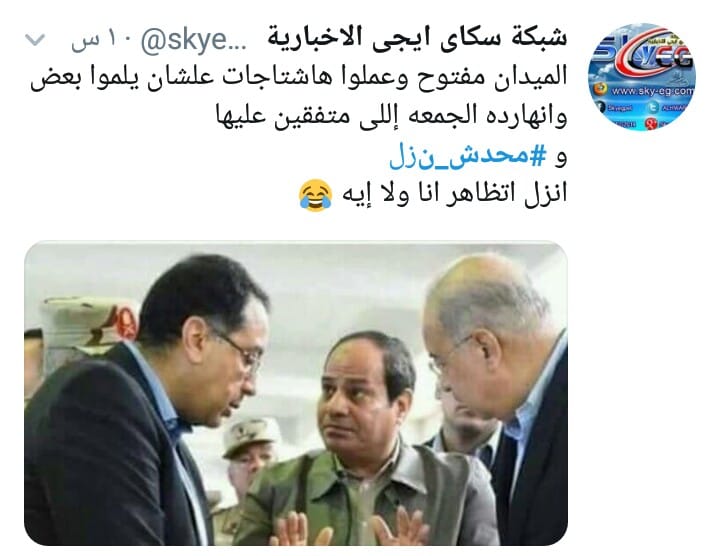Screen dimensions: 720x556
Task: Open the Sky EG profile avatar
Action: coord(641,77)
